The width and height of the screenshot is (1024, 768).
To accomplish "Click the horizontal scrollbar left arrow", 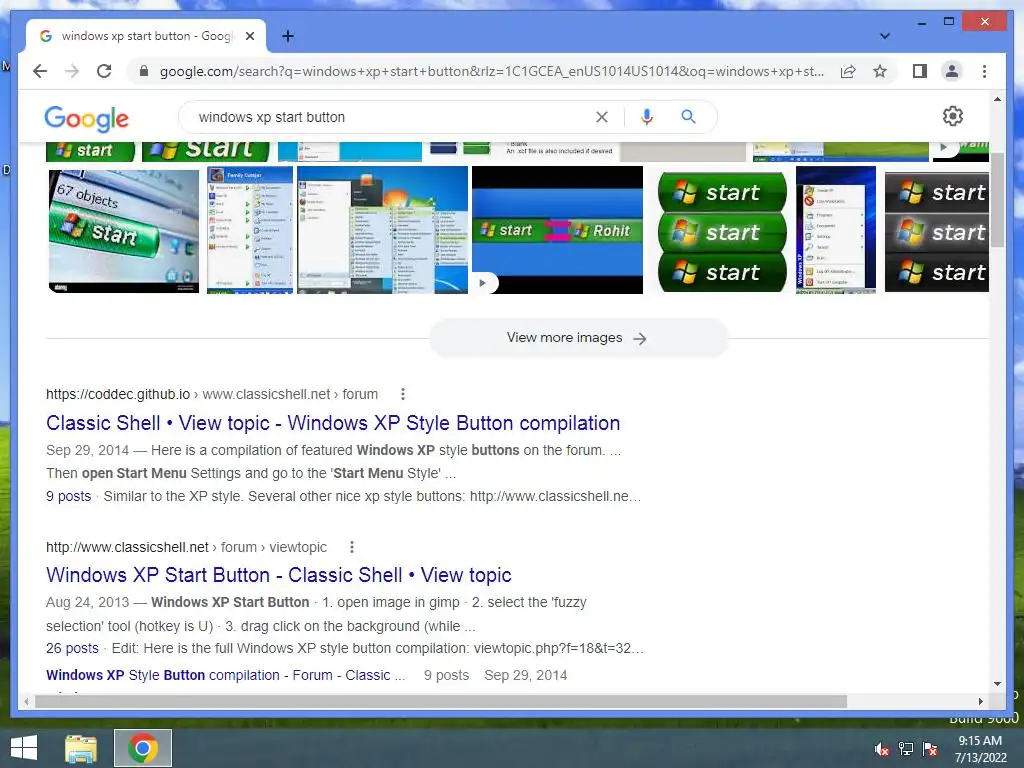I will tap(26, 701).
